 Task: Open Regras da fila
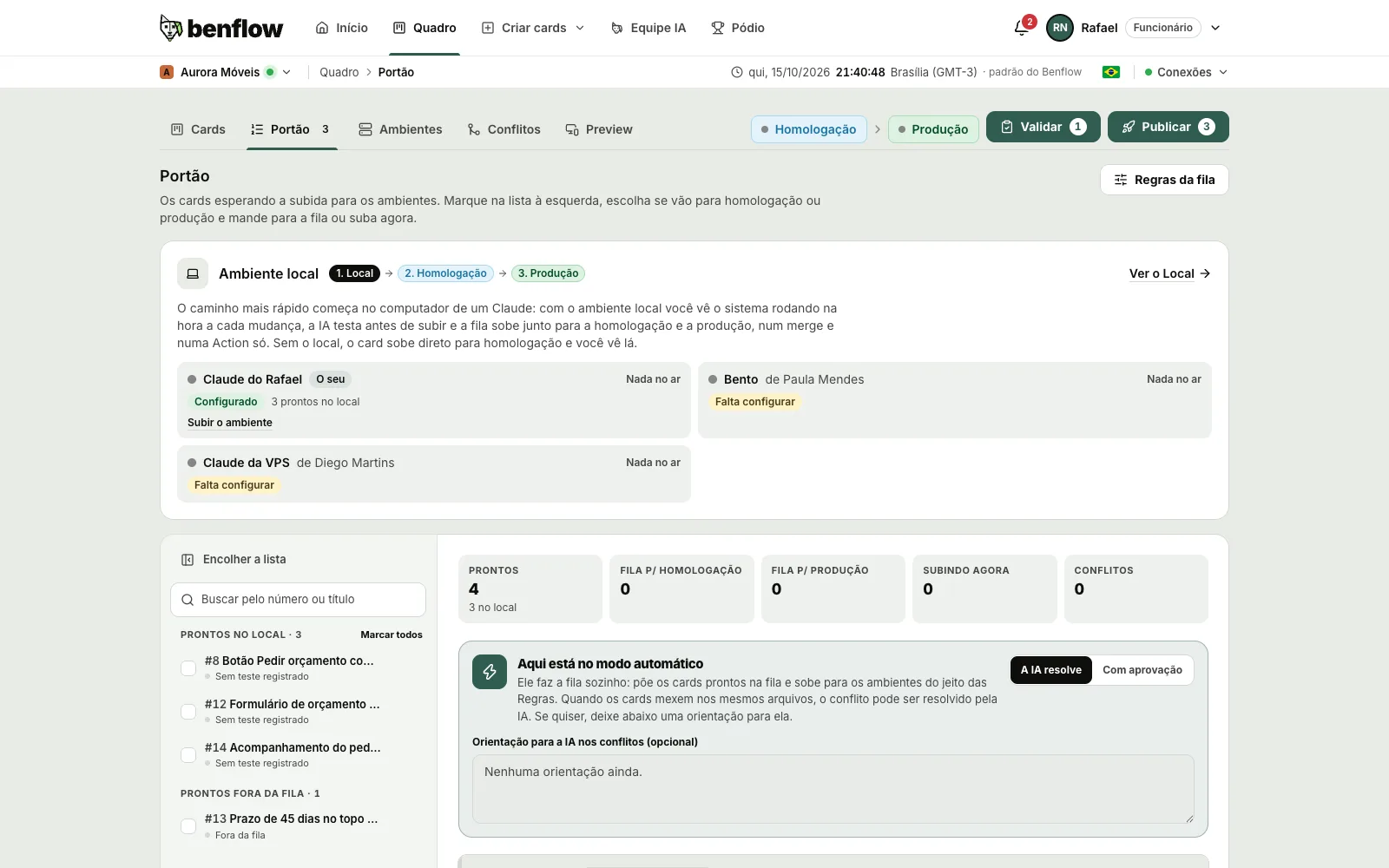click(1164, 180)
